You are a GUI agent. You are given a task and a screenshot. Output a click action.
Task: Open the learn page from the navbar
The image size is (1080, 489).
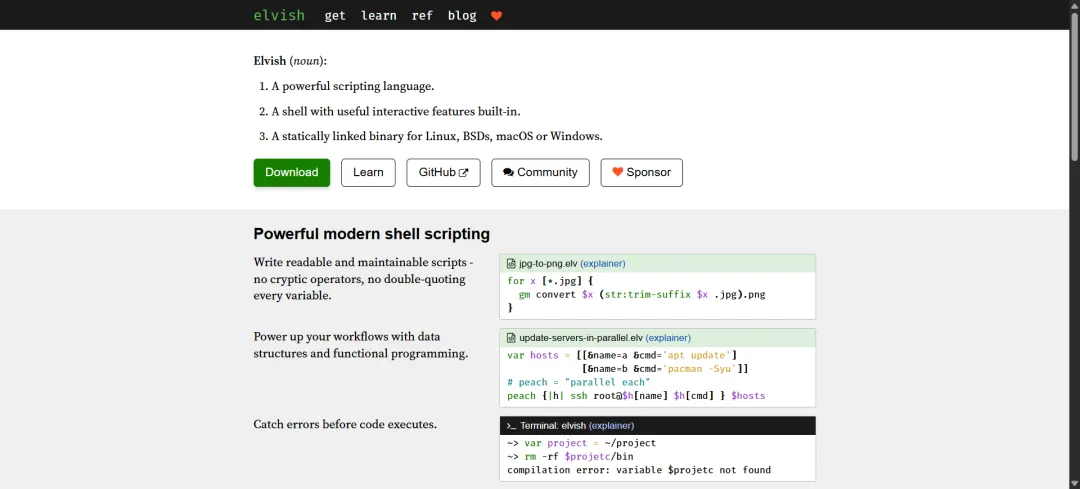pyautogui.click(x=379, y=15)
